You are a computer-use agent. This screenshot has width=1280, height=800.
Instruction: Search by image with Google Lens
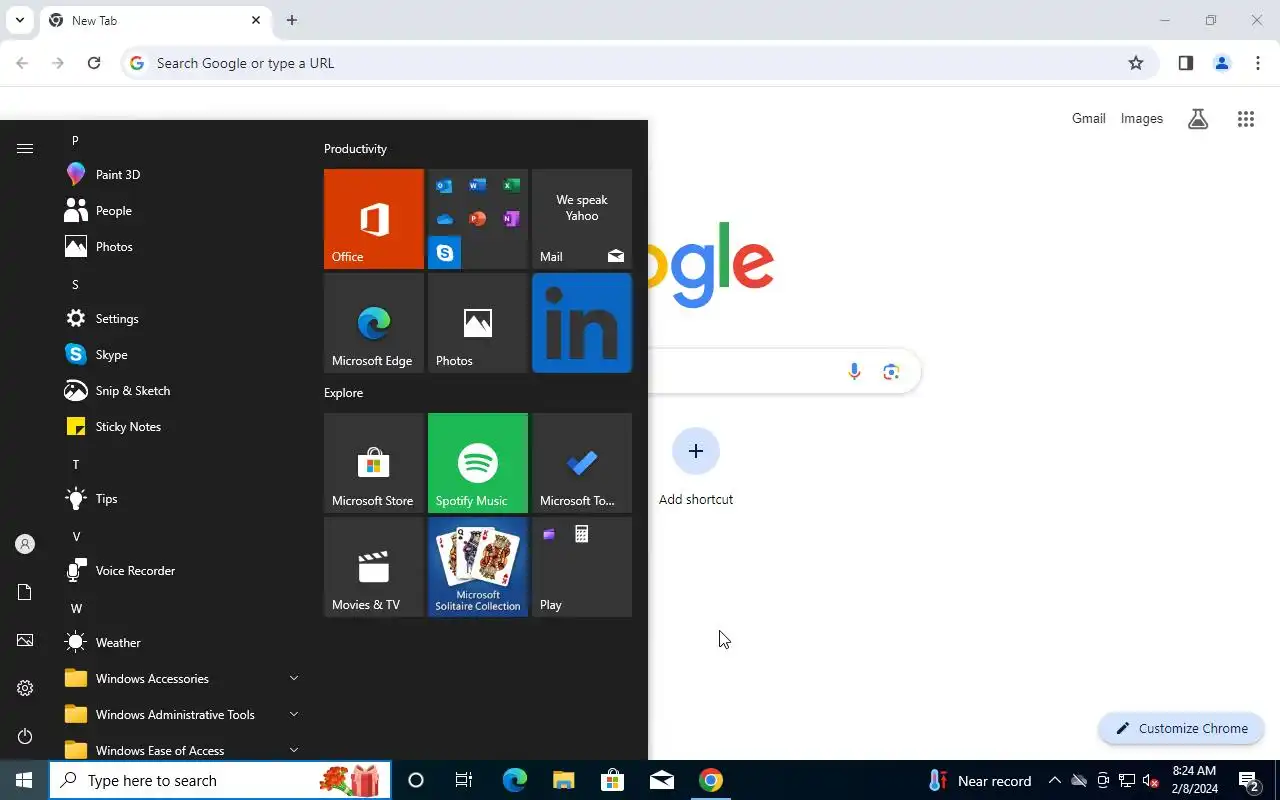(x=891, y=372)
